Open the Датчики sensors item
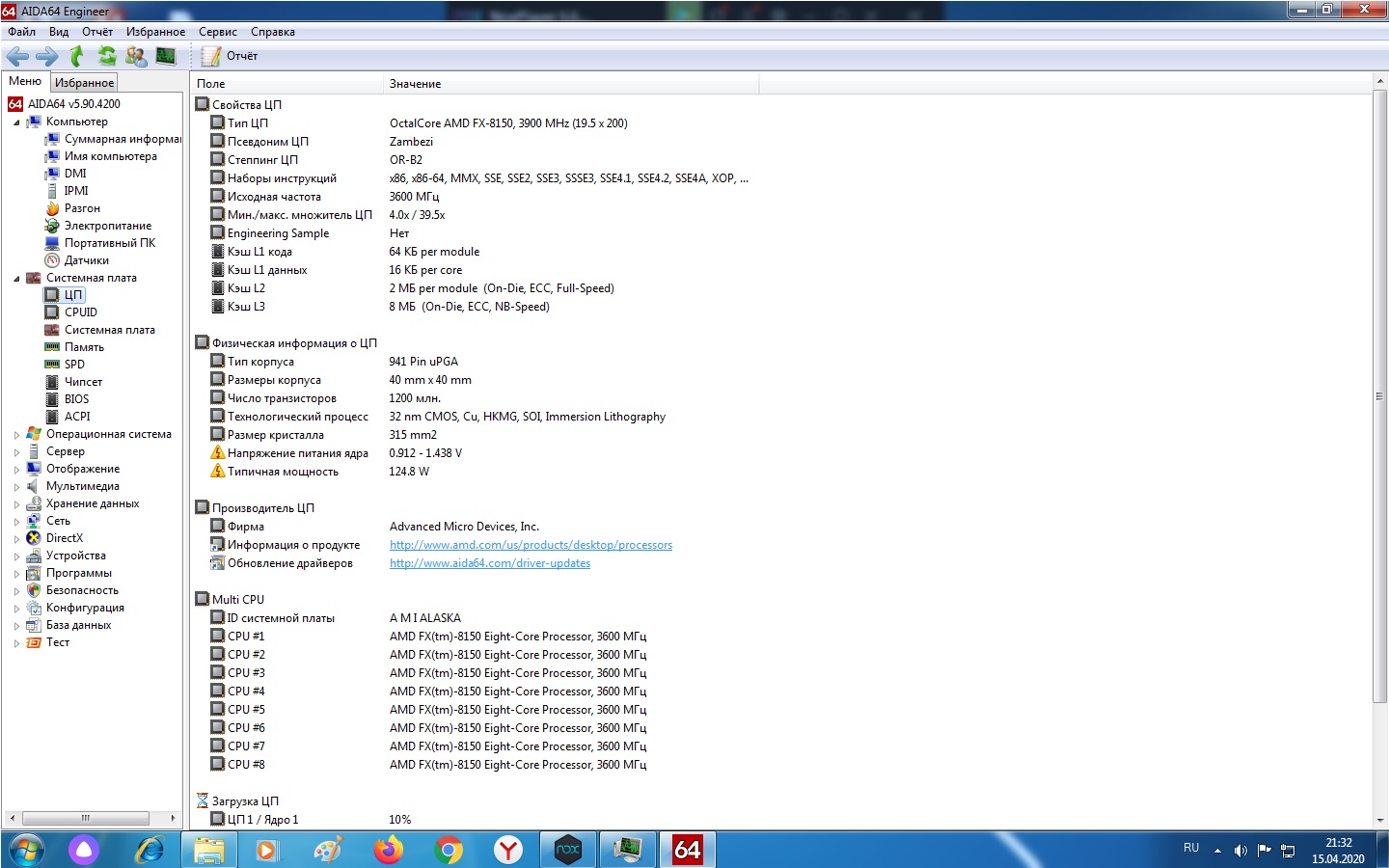This screenshot has height=868, width=1389. (x=86, y=260)
